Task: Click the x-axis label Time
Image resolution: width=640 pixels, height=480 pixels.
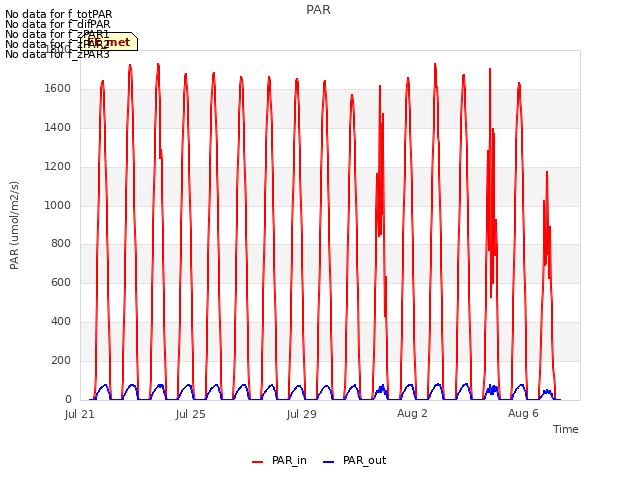Action: (565, 429)
